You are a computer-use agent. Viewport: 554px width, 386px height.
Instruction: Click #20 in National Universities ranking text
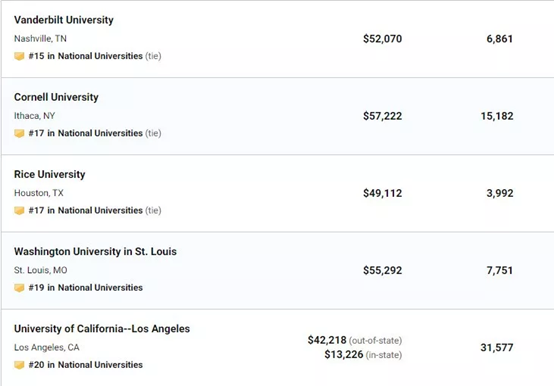[86, 365]
